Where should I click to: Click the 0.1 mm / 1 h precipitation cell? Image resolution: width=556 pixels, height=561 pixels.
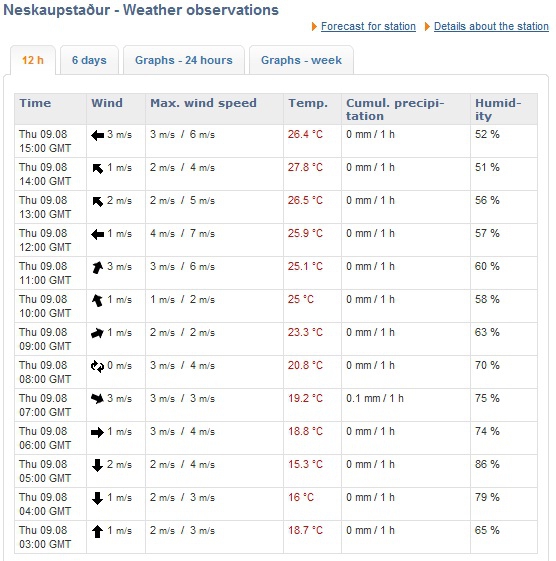406,405
